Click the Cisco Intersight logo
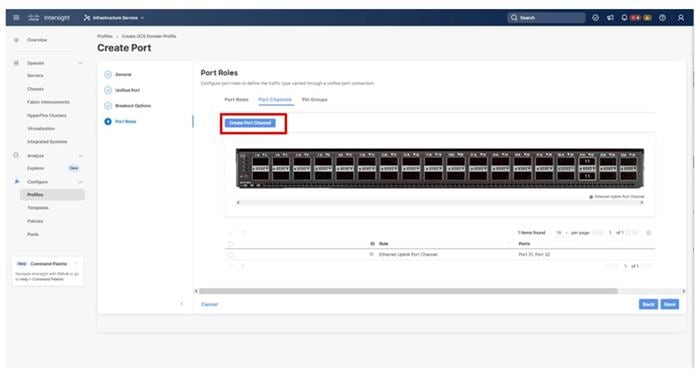 click(49, 17)
